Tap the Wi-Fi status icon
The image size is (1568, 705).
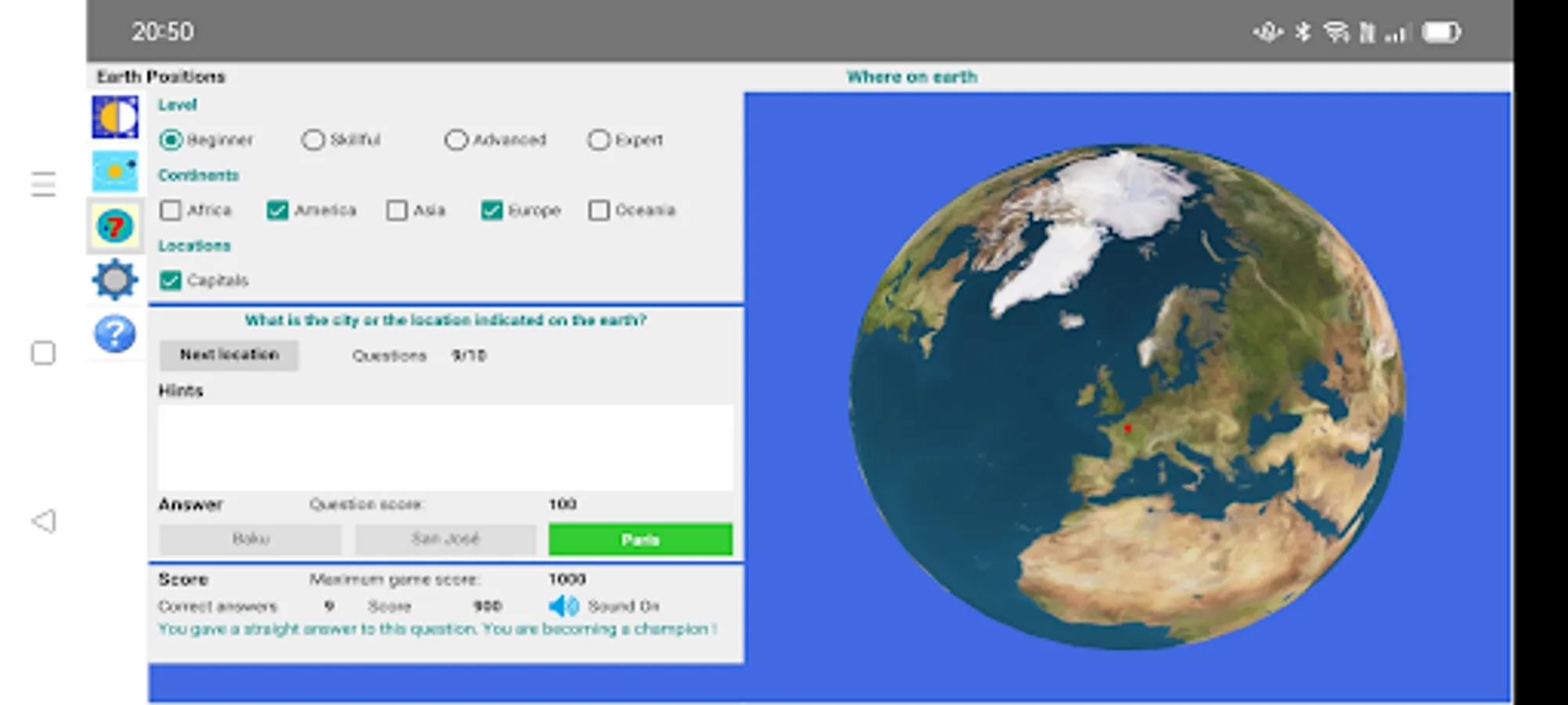[x=1336, y=32]
